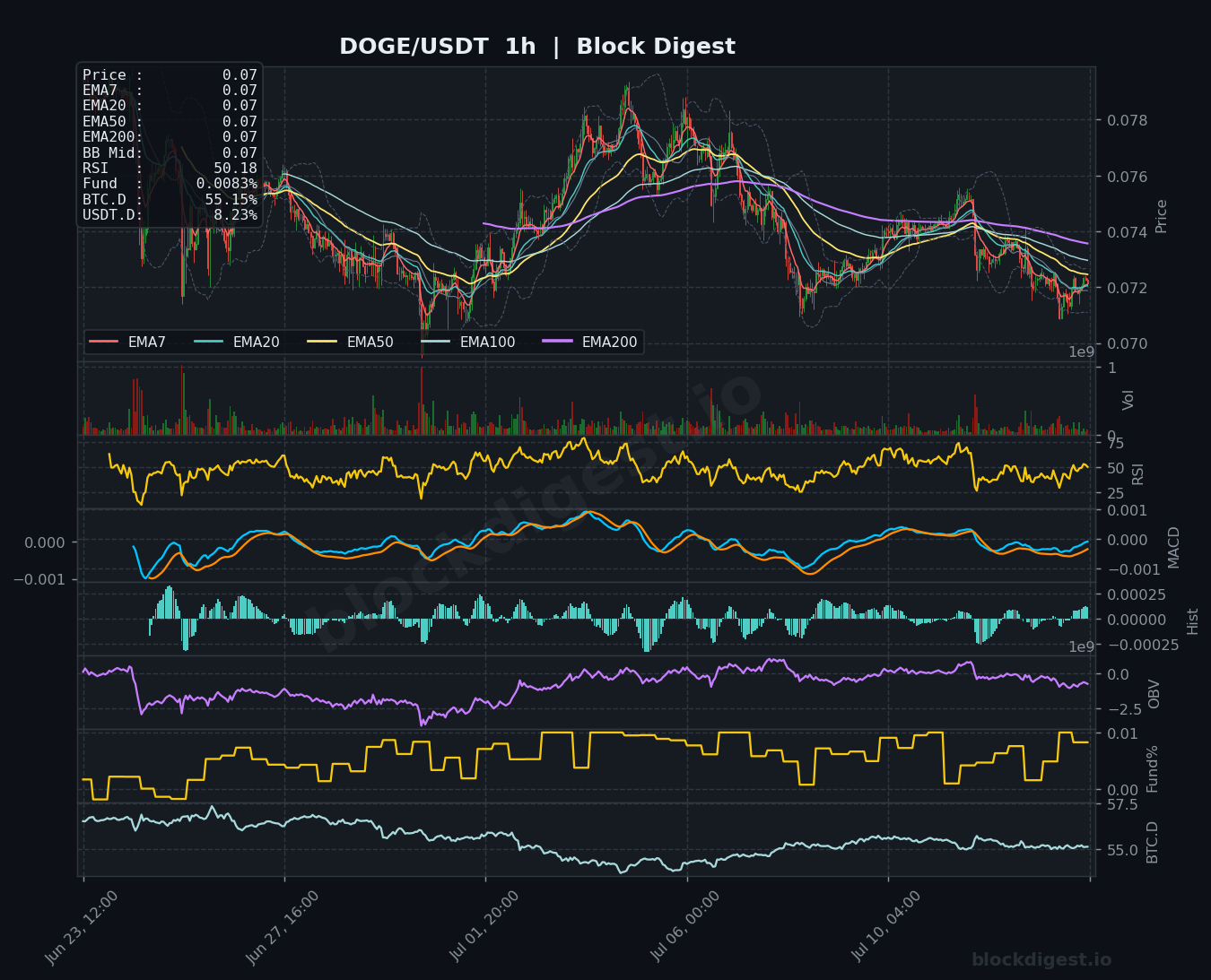This screenshot has width=1211, height=980.
Task: Click the Jul 01, 20:00 date label
Action: click(484, 927)
